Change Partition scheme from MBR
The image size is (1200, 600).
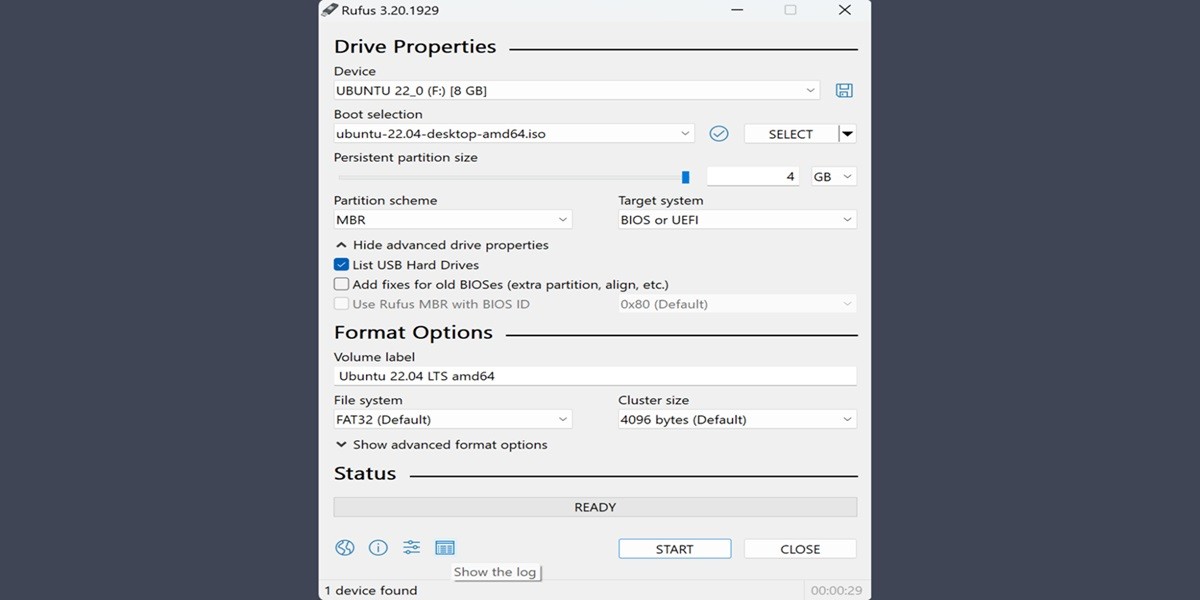[x=453, y=219]
